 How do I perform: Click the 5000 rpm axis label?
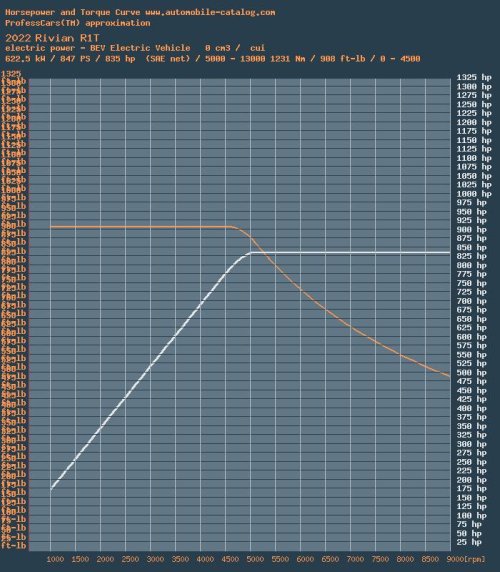[255, 559]
